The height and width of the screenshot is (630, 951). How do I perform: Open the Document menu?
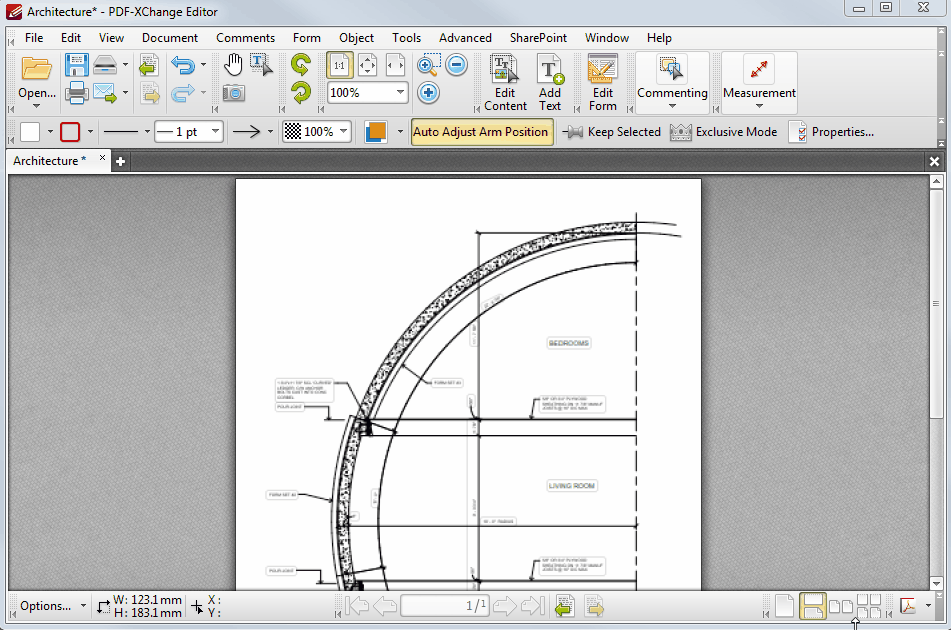[169, 37]
